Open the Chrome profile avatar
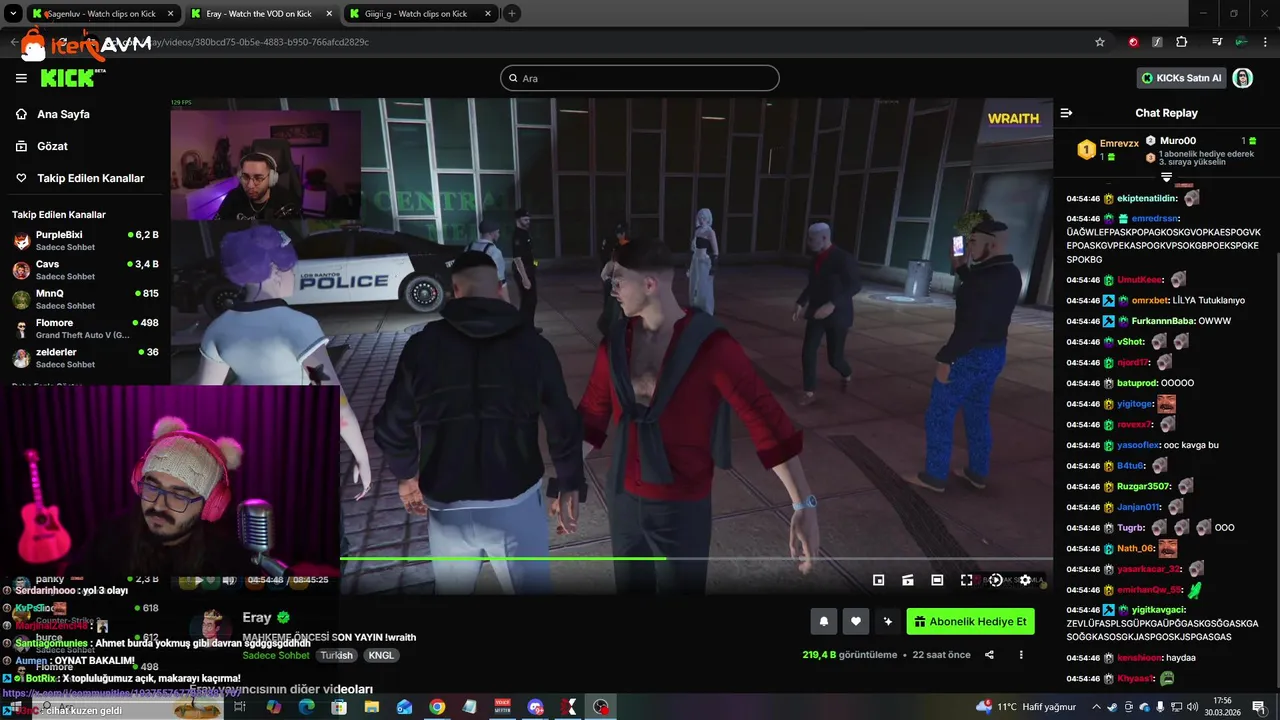The image size is (1280, 720). 1241,42
